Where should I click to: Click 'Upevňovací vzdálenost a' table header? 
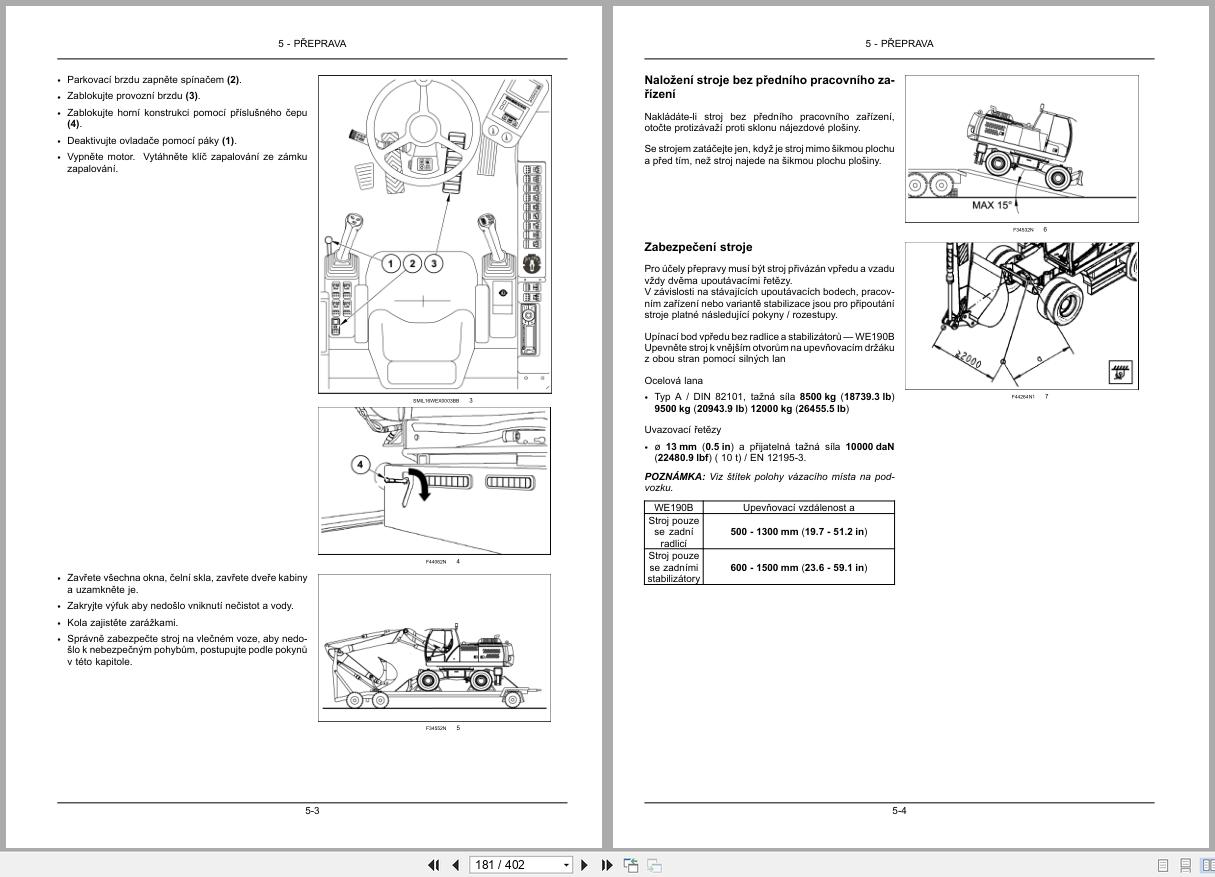tap(798, 507)
